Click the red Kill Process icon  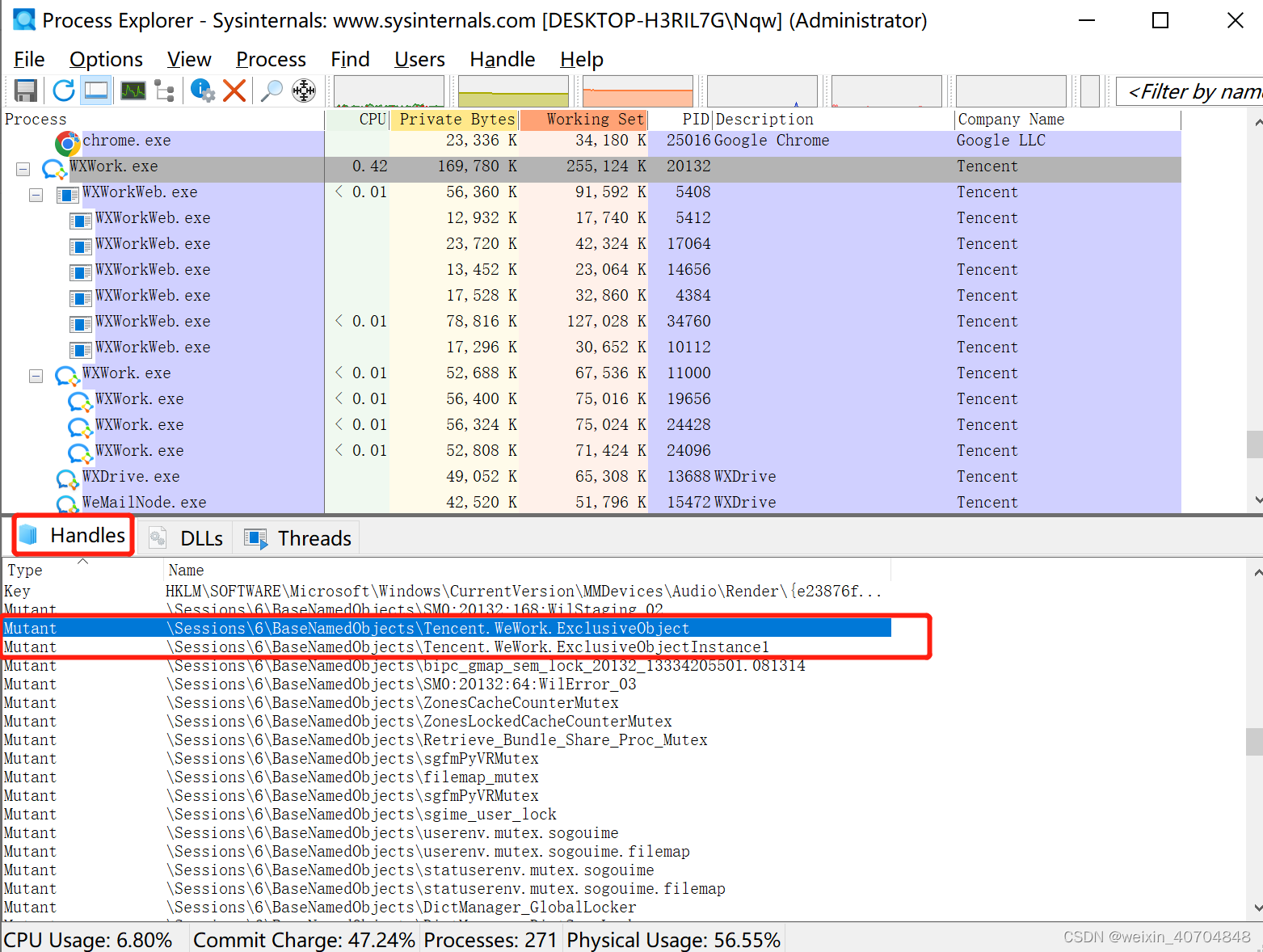pyautogui.click(x=234, y=91)
